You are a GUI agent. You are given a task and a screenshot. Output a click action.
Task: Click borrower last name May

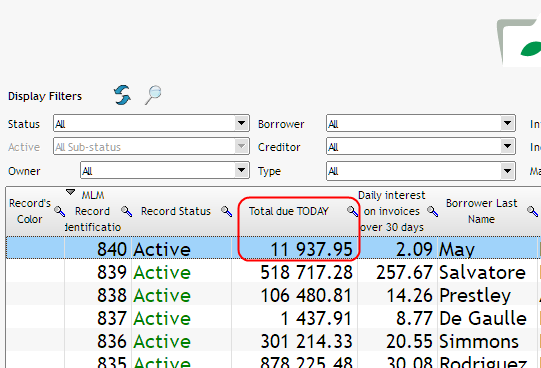coord(457,250)
